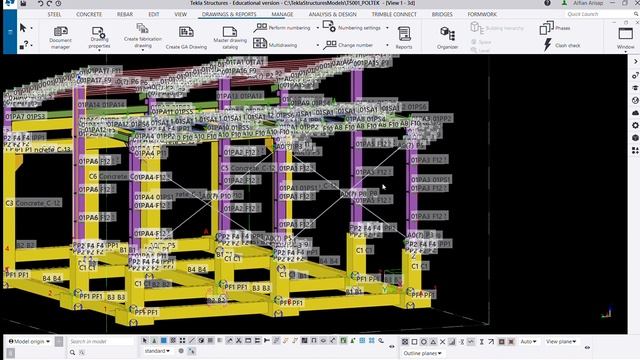Open the blue File menu button
The height and width of the screenshot is (360, 640).
(x=10, y=31)
